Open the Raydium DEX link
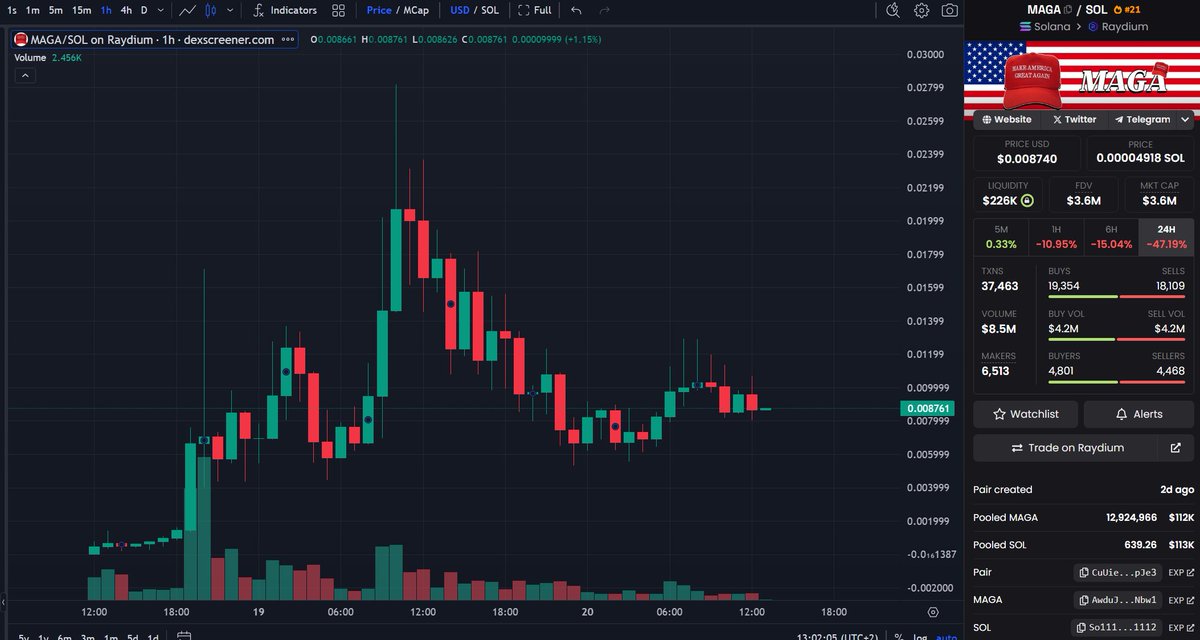 (1116, 26)
